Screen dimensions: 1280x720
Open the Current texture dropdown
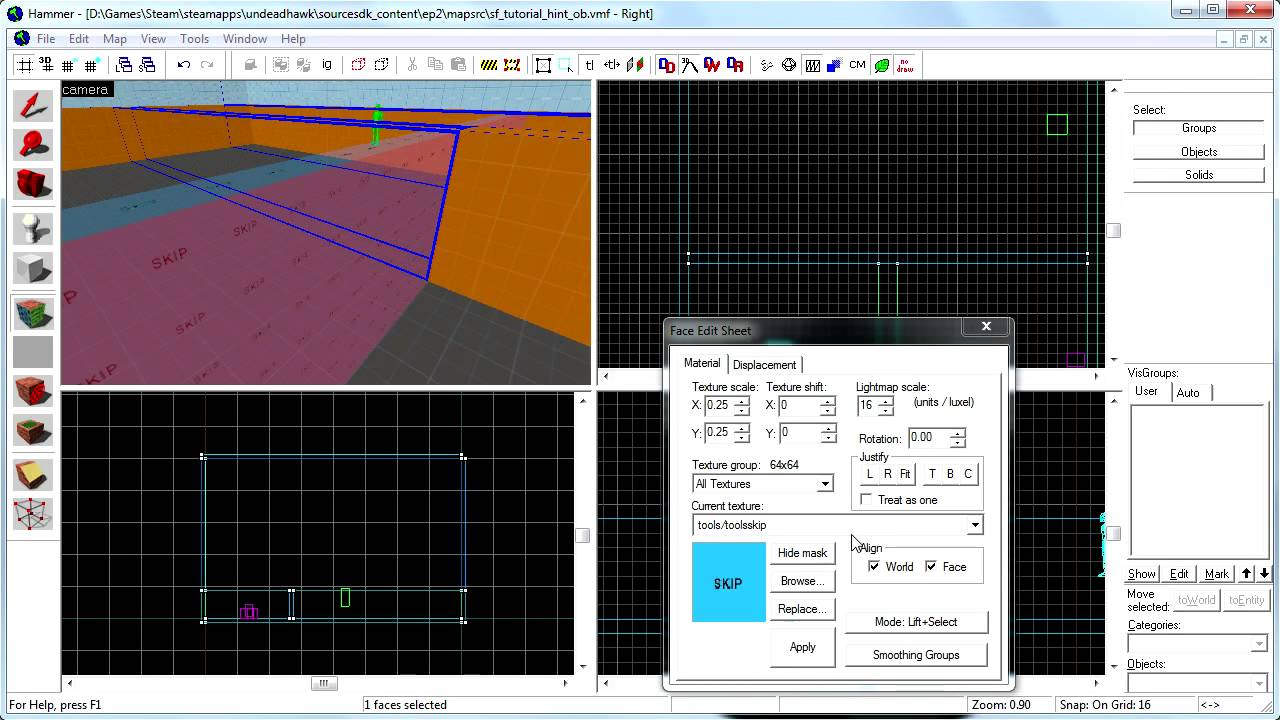pos(975,525)
